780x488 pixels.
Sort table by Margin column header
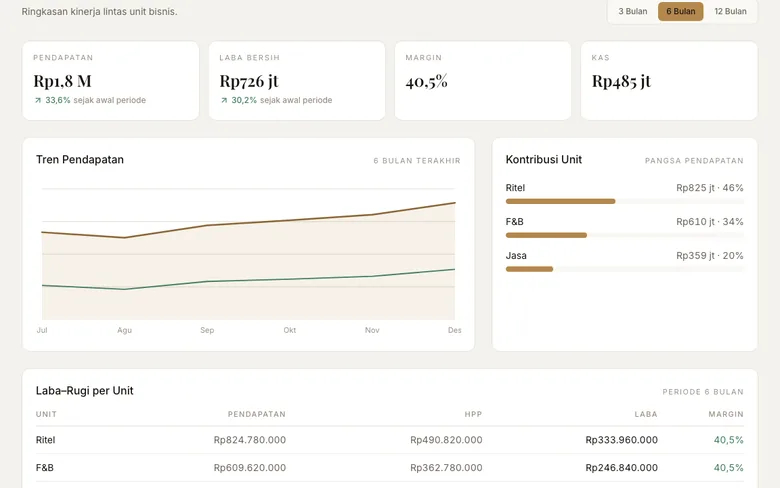coord(726,414)
